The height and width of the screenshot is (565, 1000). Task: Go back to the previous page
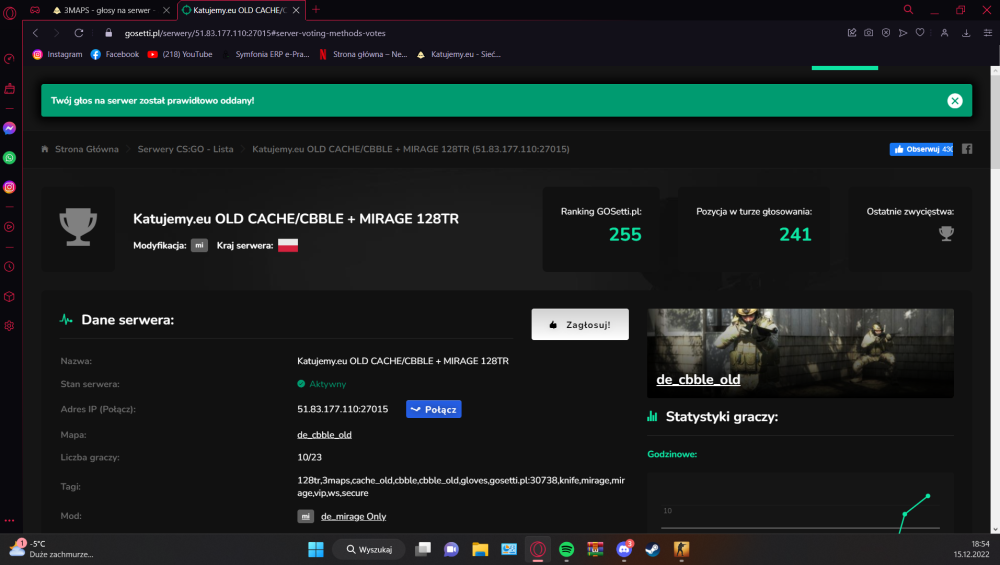tap(36, 33)
